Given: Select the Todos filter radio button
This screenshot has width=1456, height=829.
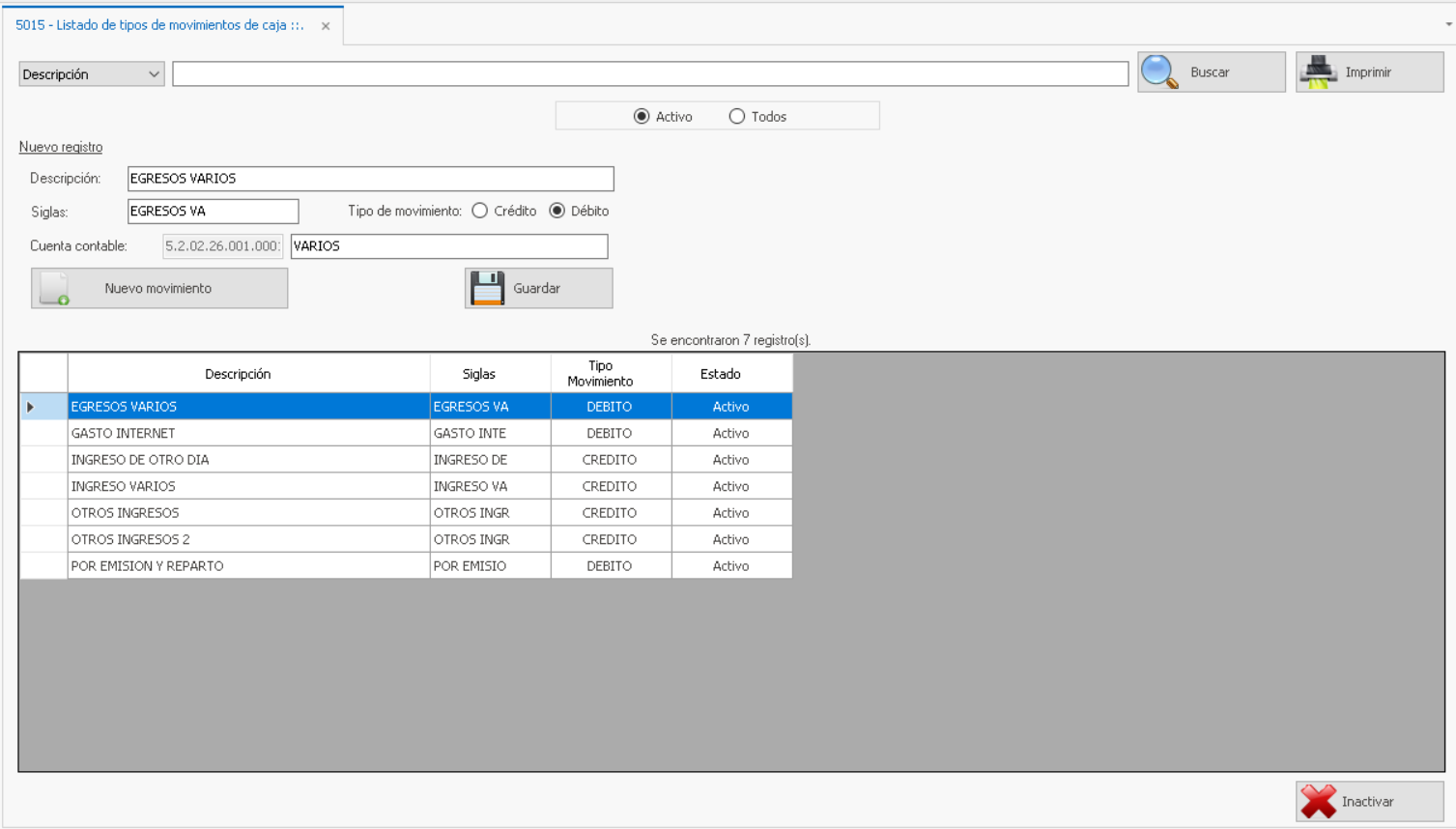Looking at the screenshot, I should point(737,117).
